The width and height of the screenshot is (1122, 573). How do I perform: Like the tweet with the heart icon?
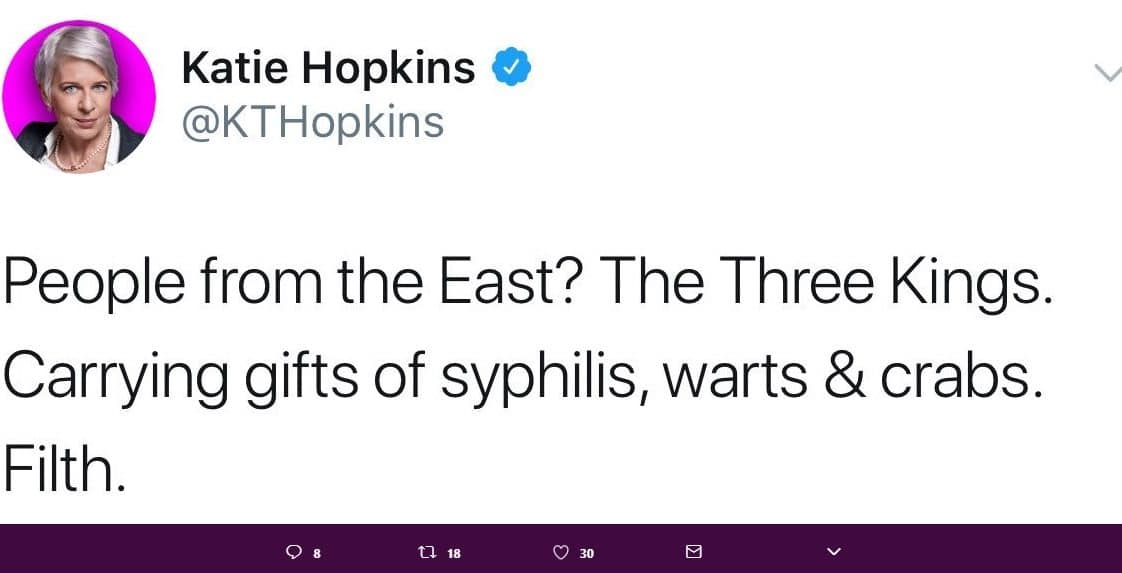pyautogui.click(x=561, y=552)
